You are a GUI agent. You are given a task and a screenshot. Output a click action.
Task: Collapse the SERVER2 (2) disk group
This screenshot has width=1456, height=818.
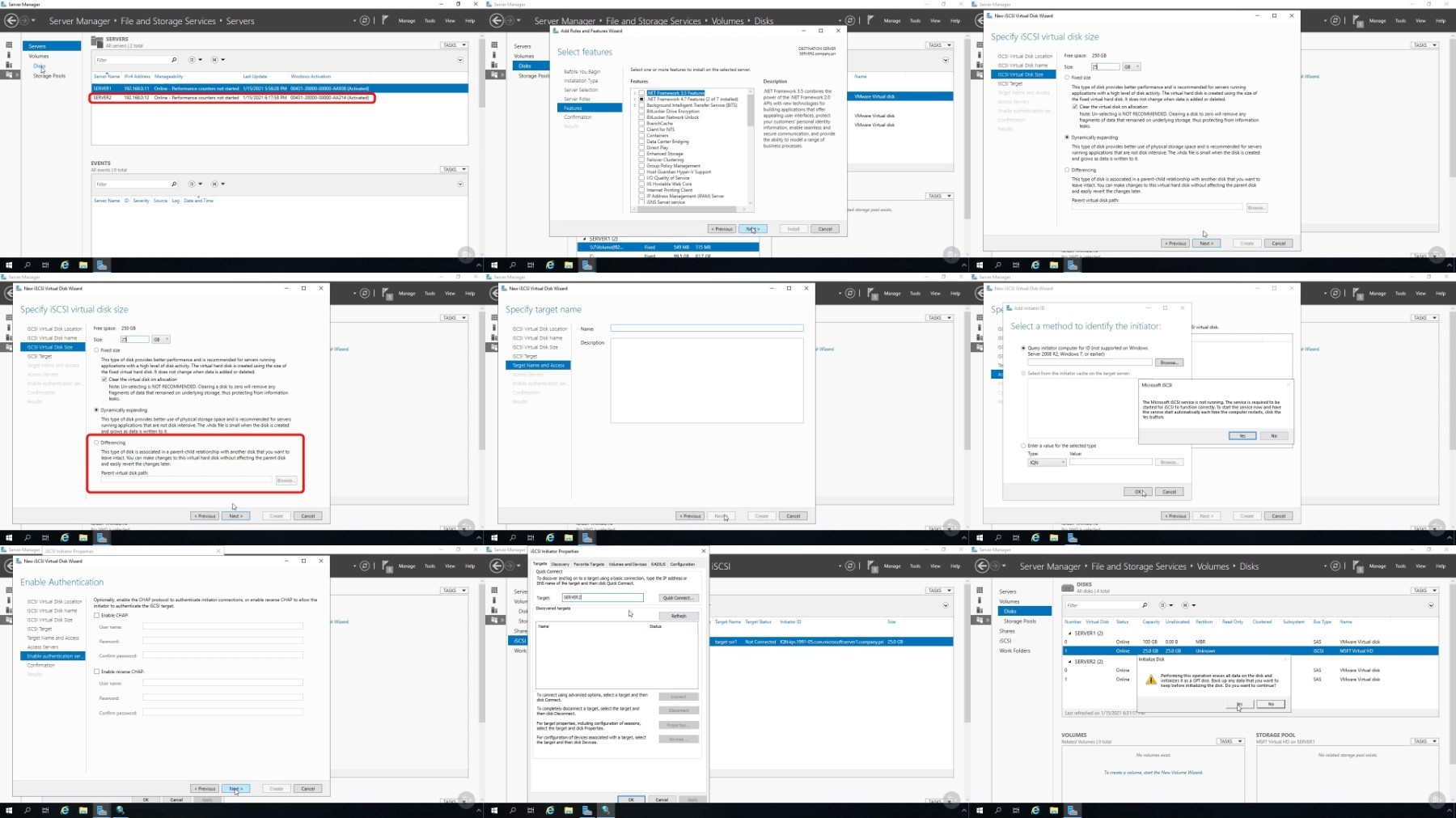[1069, 662]
